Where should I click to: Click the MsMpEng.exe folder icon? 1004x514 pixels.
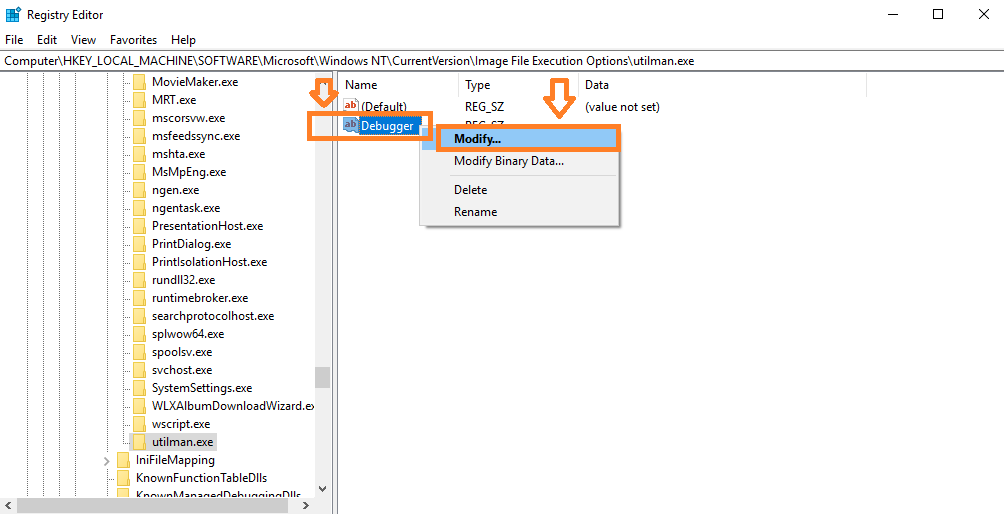[139, 172]
